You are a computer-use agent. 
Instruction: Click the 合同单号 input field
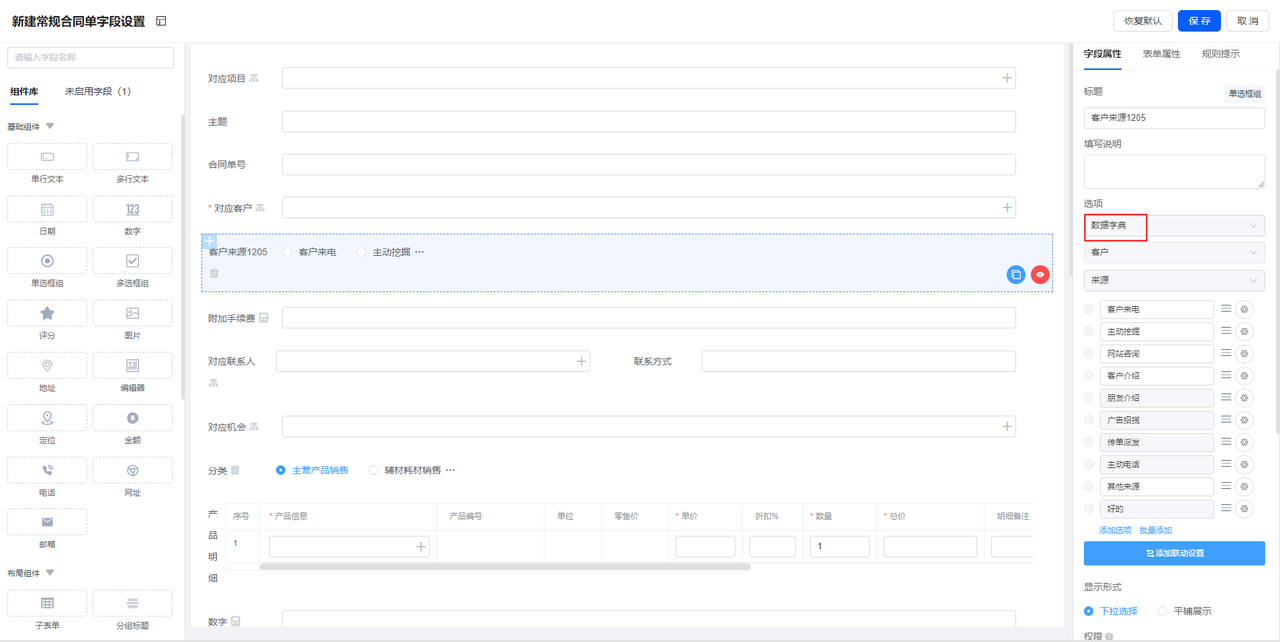(x=648, y=164)
